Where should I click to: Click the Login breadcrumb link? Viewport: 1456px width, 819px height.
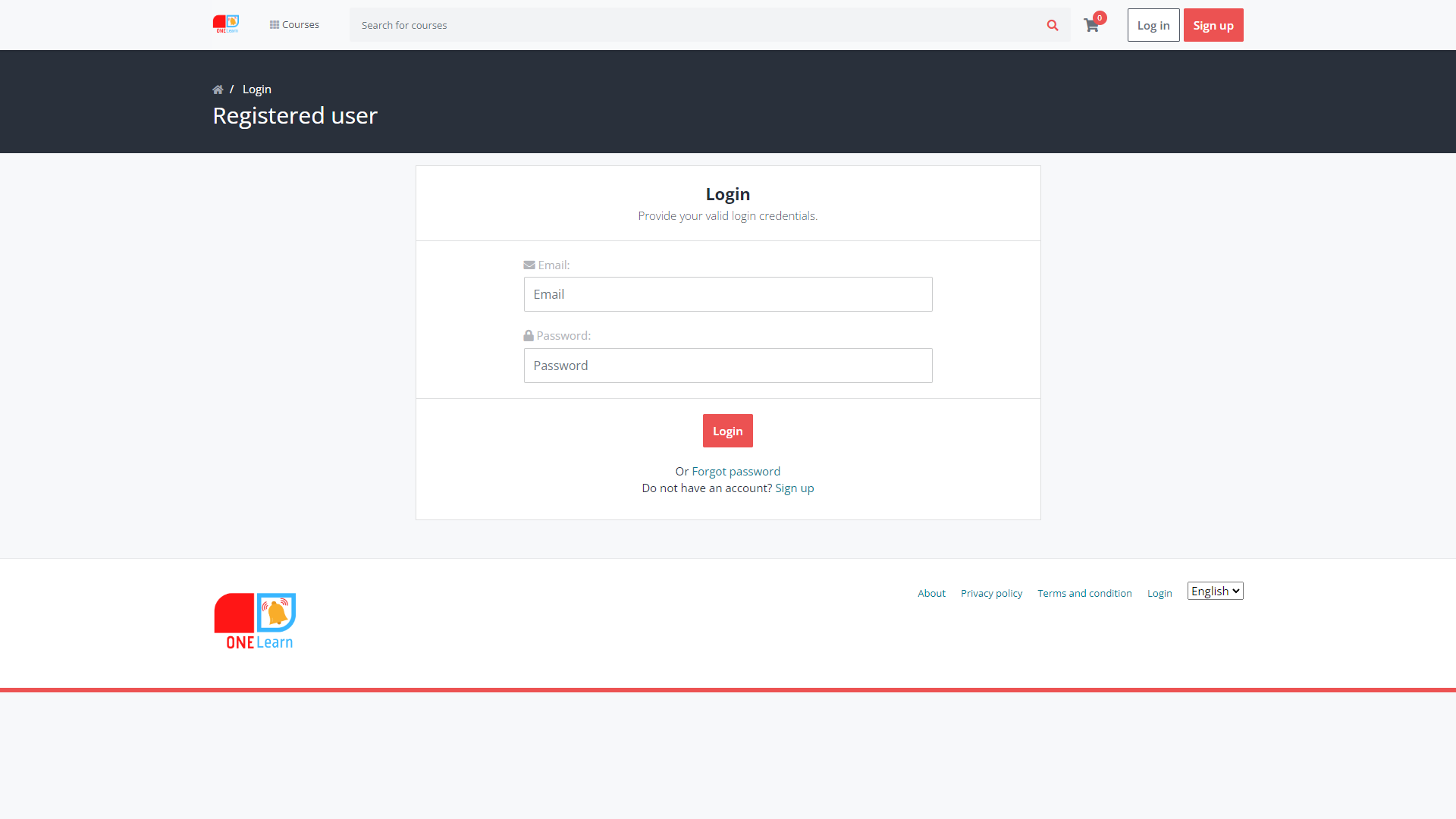click(x=256, y=89)
